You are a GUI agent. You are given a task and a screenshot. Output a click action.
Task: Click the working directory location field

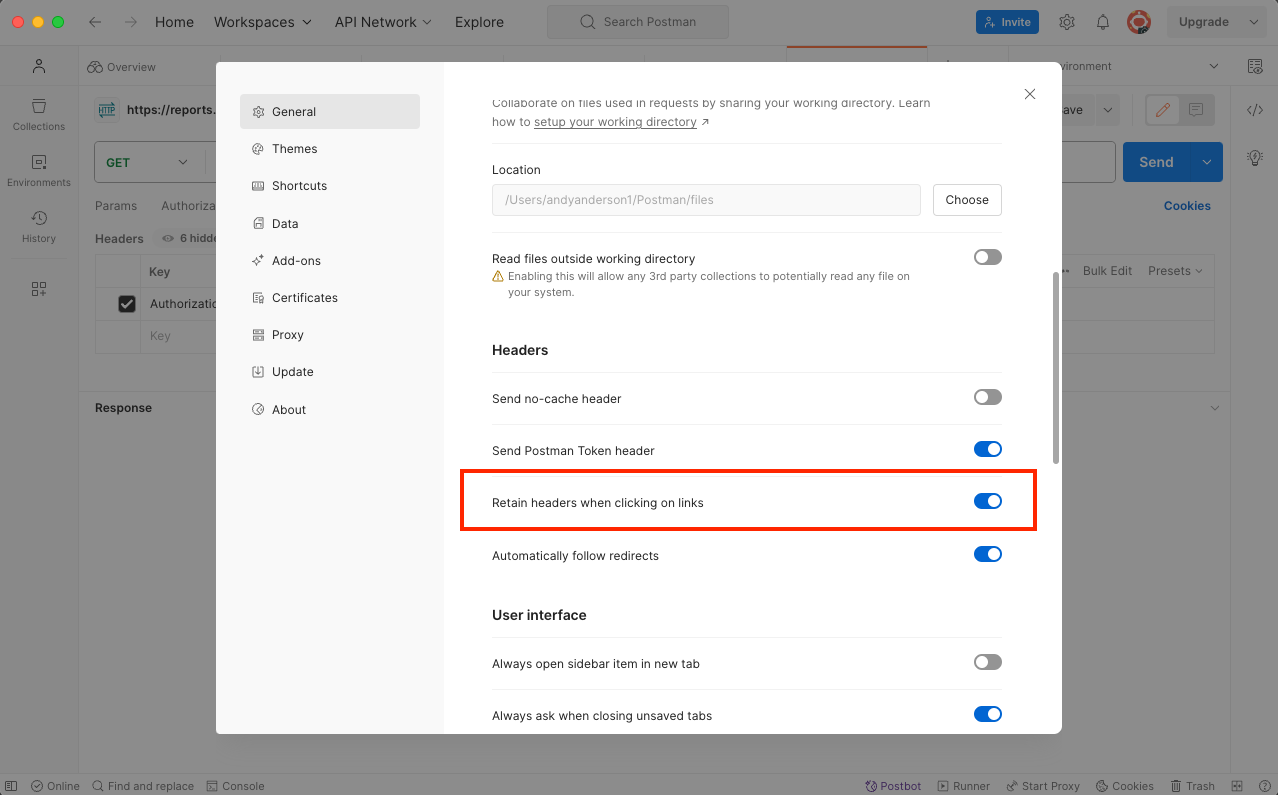pyautogui.click(x=704, y=200)
